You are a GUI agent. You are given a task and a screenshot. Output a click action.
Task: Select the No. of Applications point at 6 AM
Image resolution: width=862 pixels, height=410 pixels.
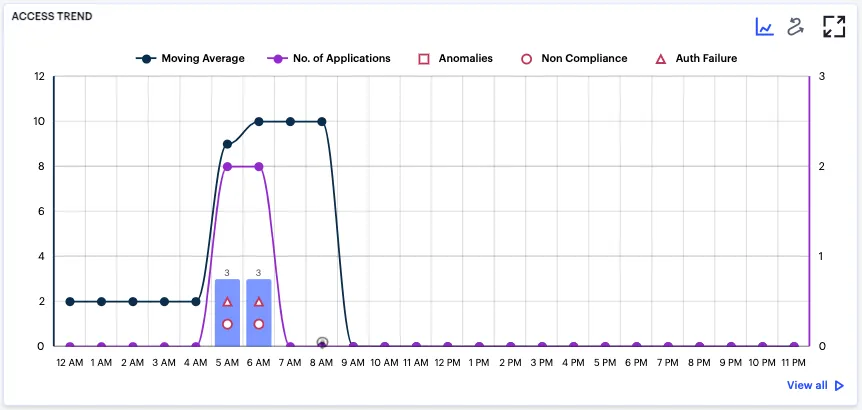pyautogui.click(x=258, y=167)
